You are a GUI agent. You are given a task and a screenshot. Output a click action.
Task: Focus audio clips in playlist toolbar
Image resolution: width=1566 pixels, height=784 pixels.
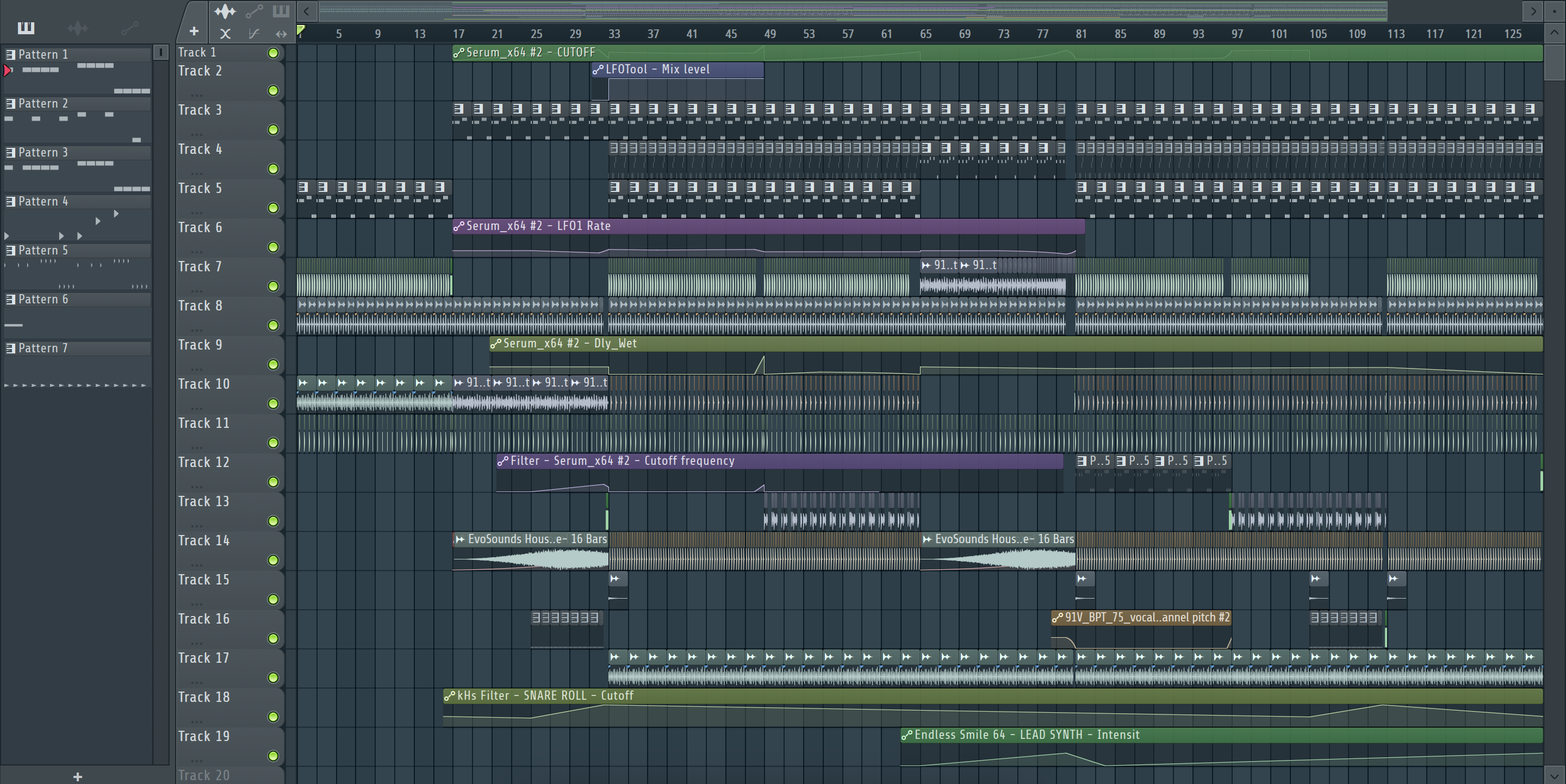[225, 11]
